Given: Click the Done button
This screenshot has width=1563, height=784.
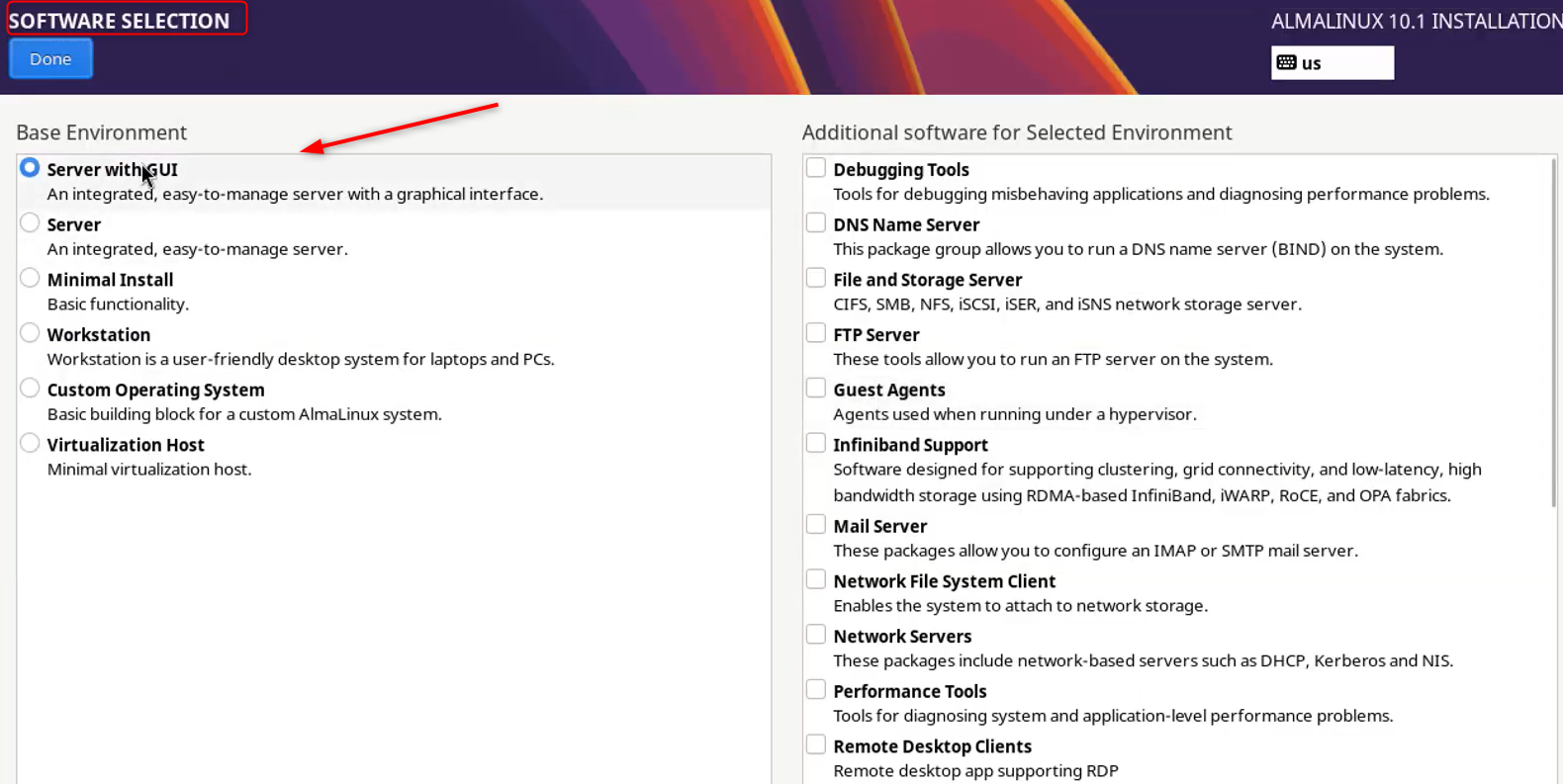Looking at the screenshot, I should [x=50, y=59].
